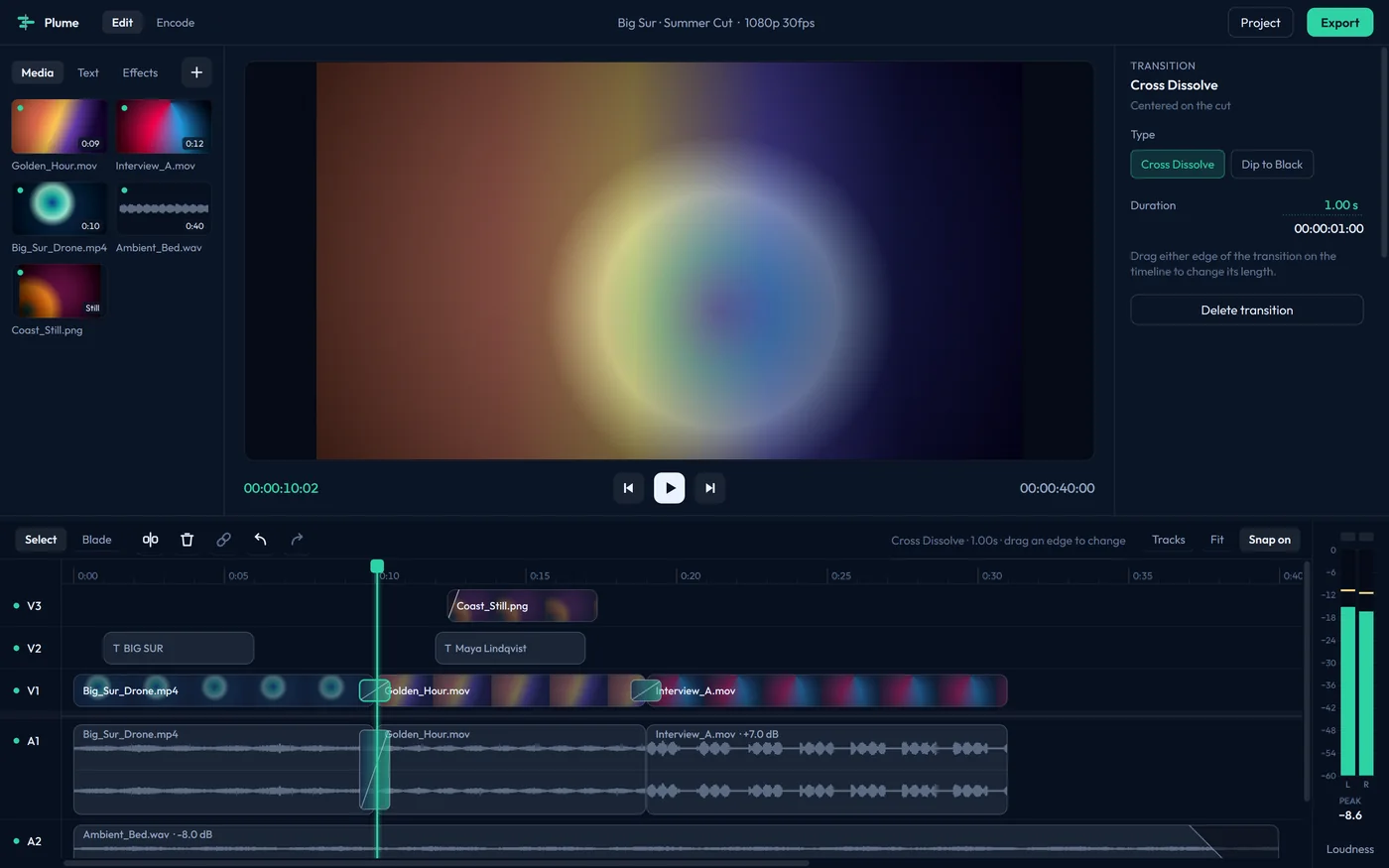The image size is (1389, 868).
Task: Click the project title Big Sur · Summer Cut
Action: (x=675, y=22)
